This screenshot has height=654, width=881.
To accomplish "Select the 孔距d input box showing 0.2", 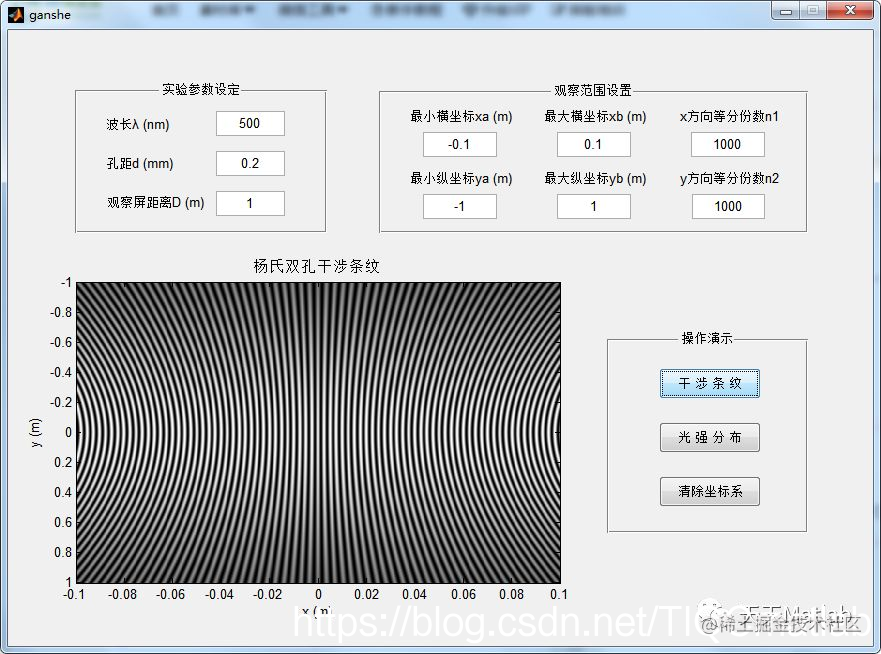I will [250, 163].
